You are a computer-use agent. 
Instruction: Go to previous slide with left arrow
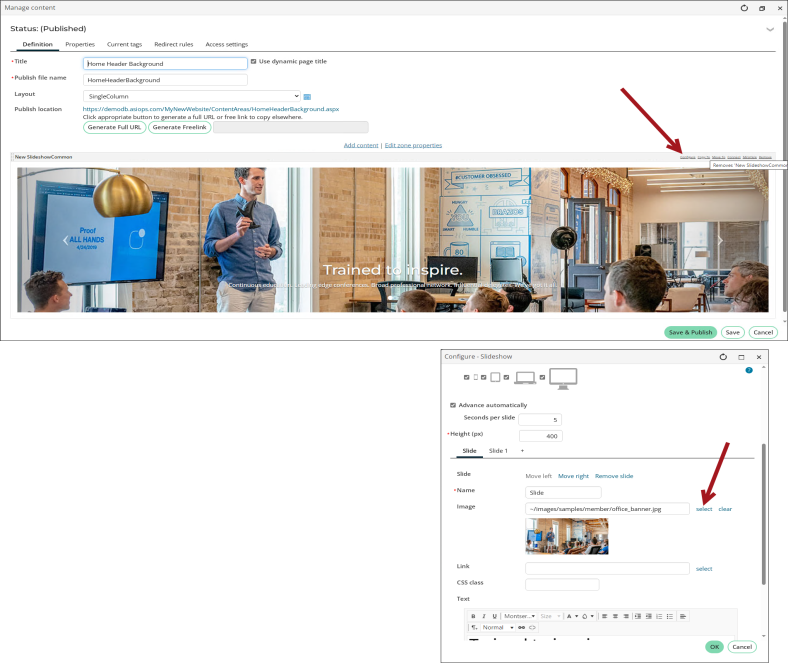(x=65, y=240)
